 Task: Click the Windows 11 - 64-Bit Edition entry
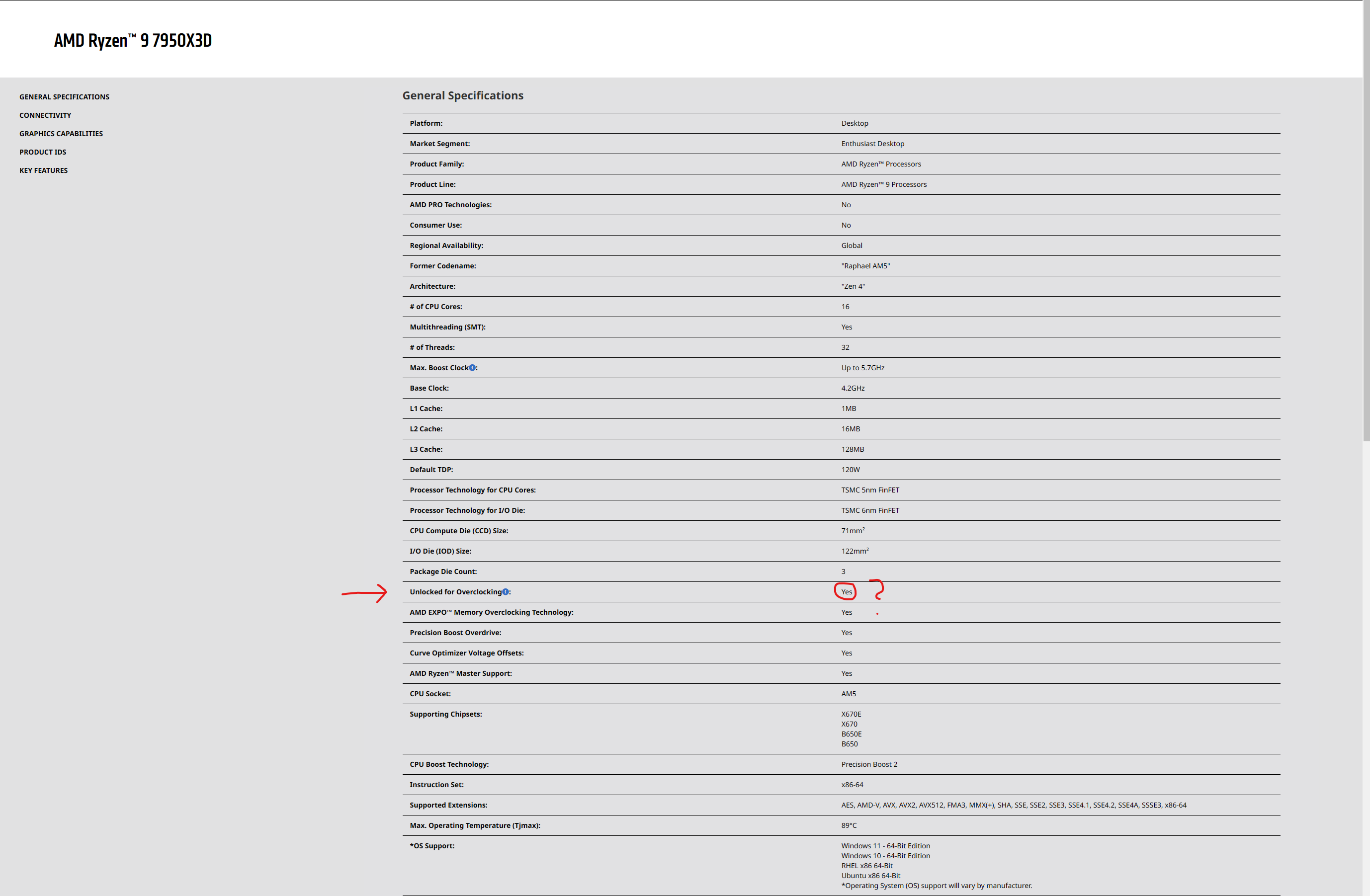pos(885,846)
